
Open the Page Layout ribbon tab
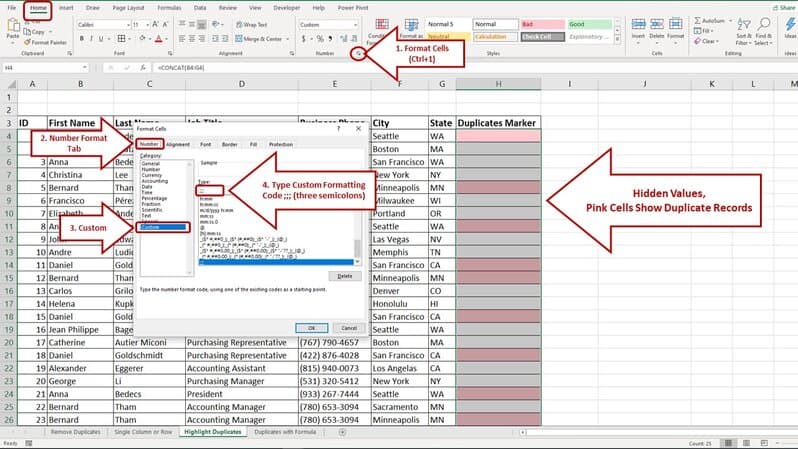click(x=128, y=8)
